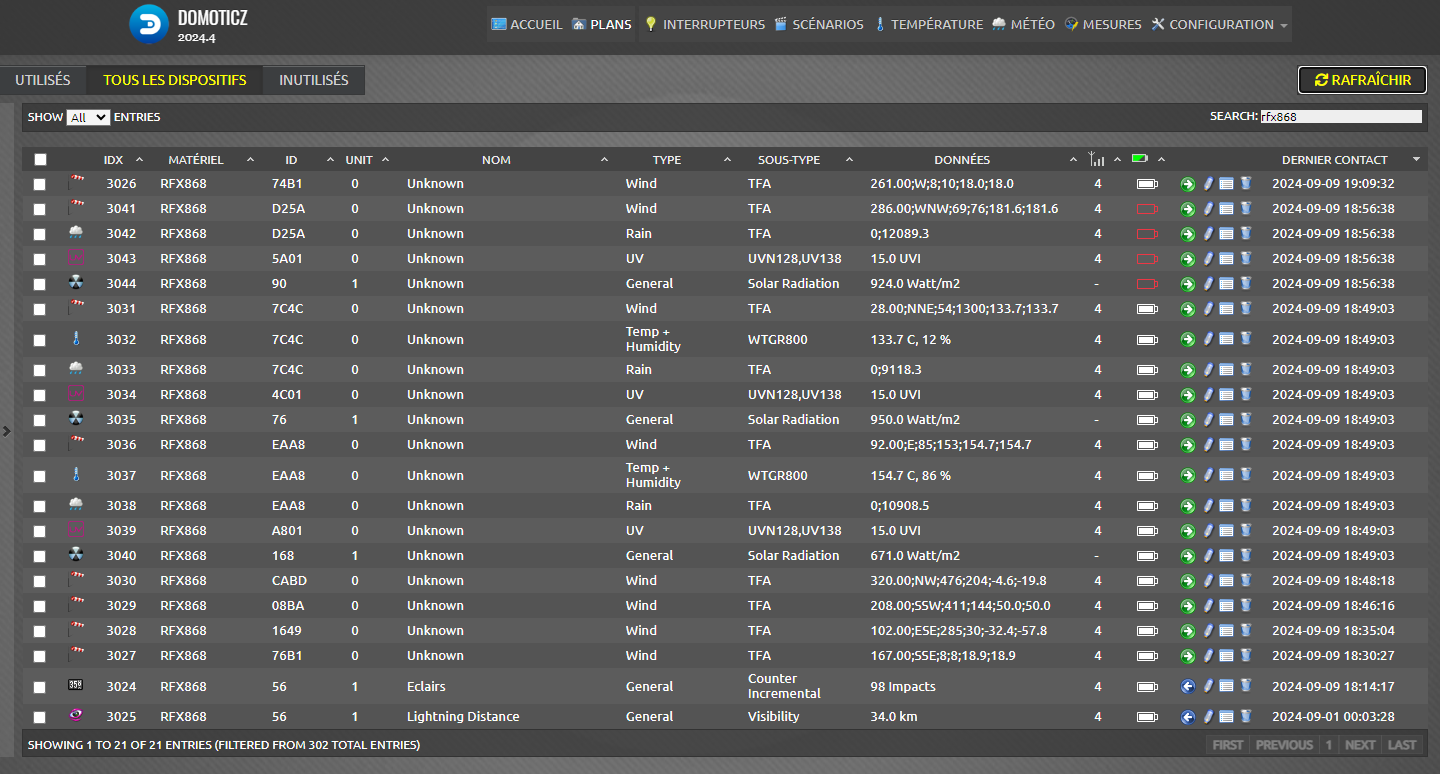Click the rename pencil icon for idx 3041

coord(1208,209)
